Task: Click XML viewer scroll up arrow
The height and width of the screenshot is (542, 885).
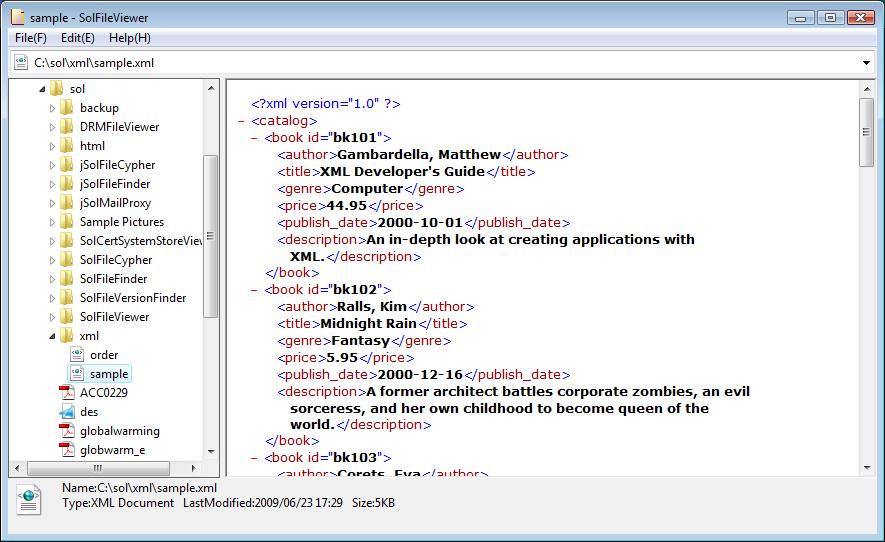Action: click(867, 89)
